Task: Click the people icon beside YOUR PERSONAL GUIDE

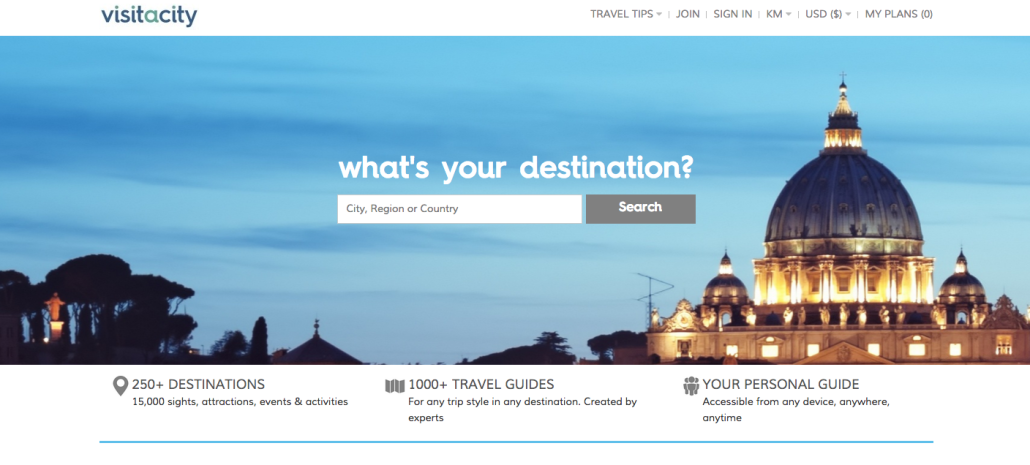Action: click(691, 386)
